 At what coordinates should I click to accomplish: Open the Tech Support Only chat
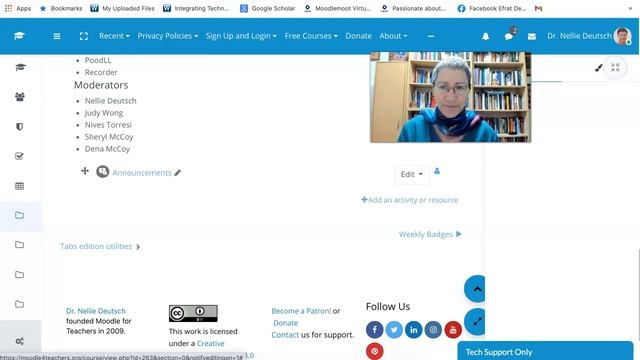coord(545,351)
